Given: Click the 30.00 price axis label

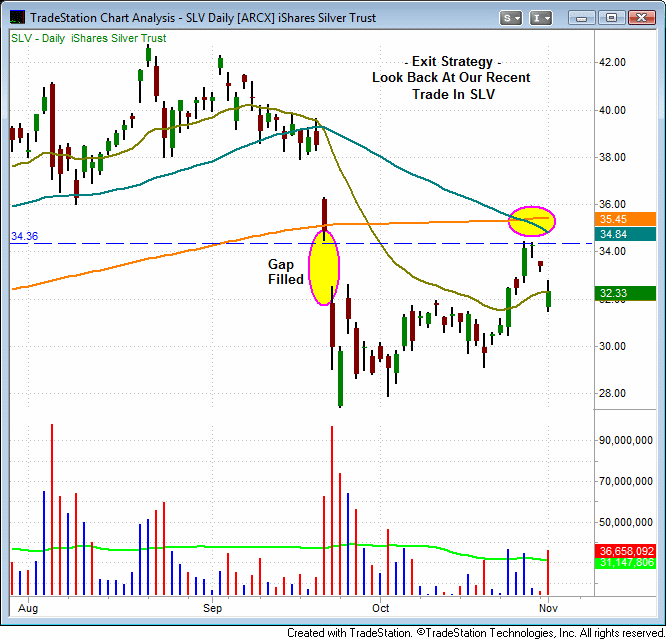Looking at the screenshot, I should pos(612,346).
